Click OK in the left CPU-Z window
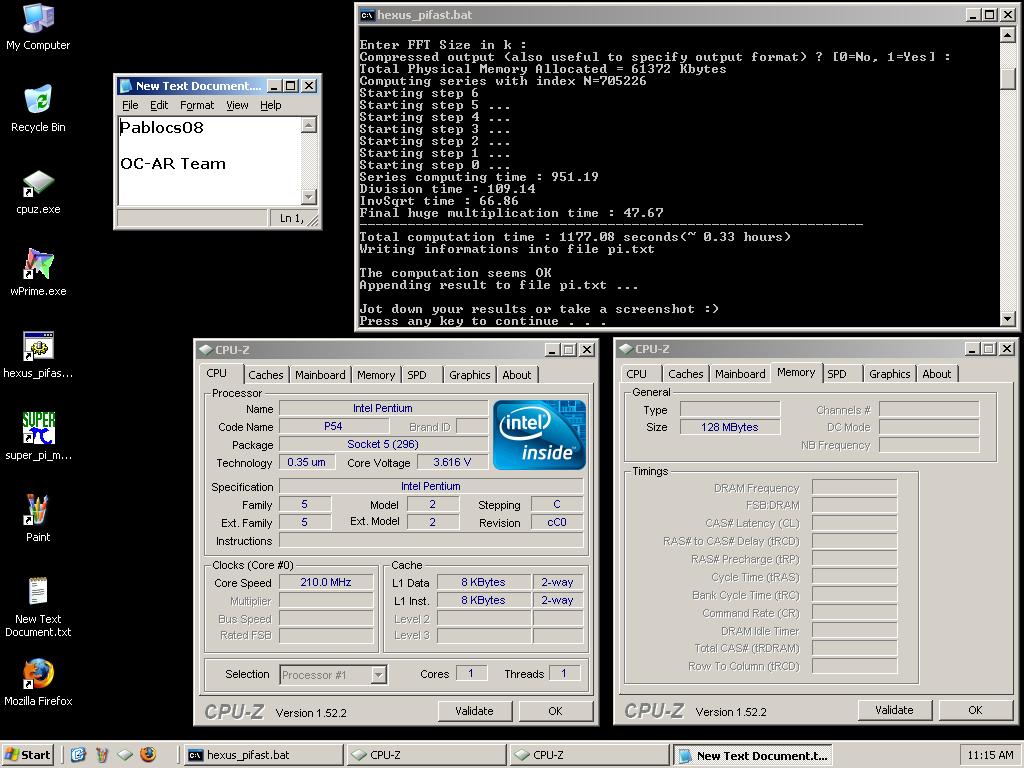Image resolution: width=1024 pixels, height=768 pixels. [555, 711]
